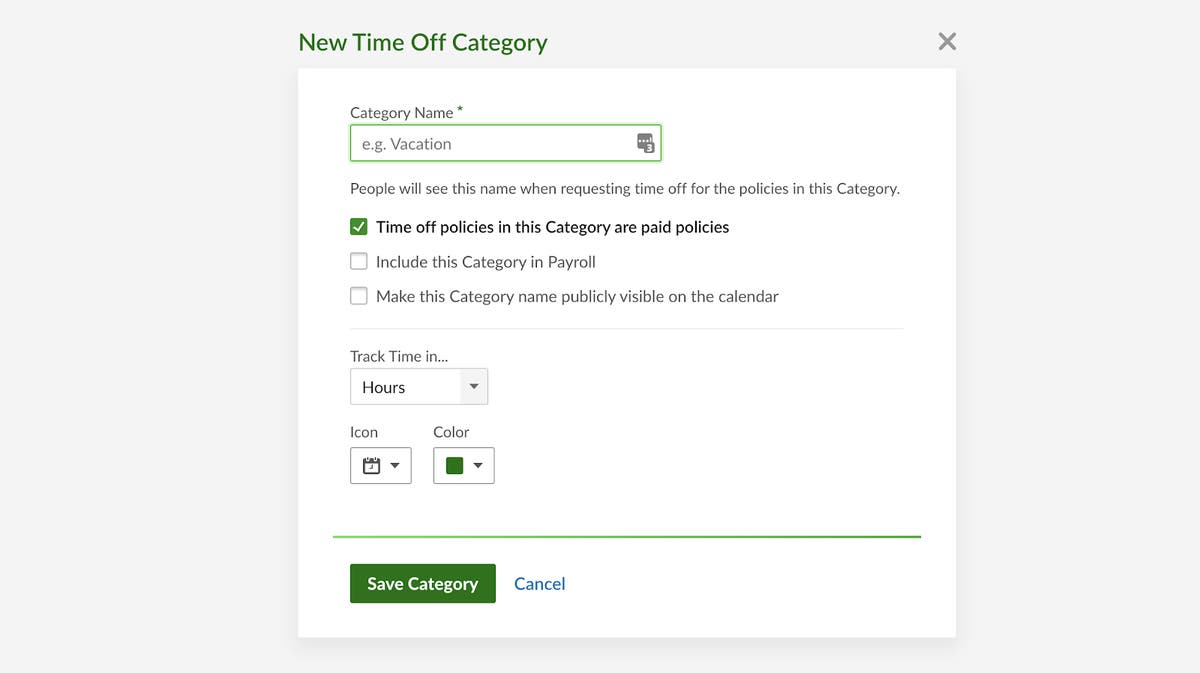The image size is (1200, 673).
Task: Click the X icon to close the dialog
Action: [x=946, y=41]
